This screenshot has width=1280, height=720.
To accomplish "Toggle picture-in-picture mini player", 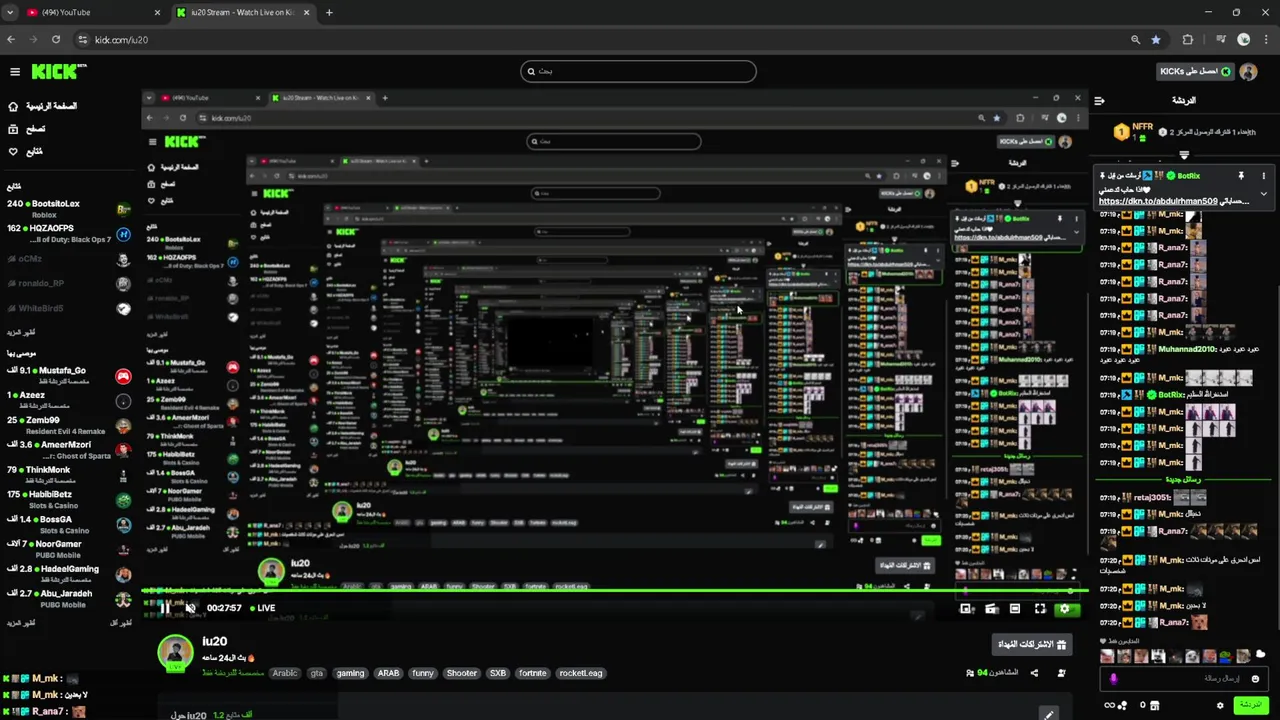I will [x=966, y=608].
